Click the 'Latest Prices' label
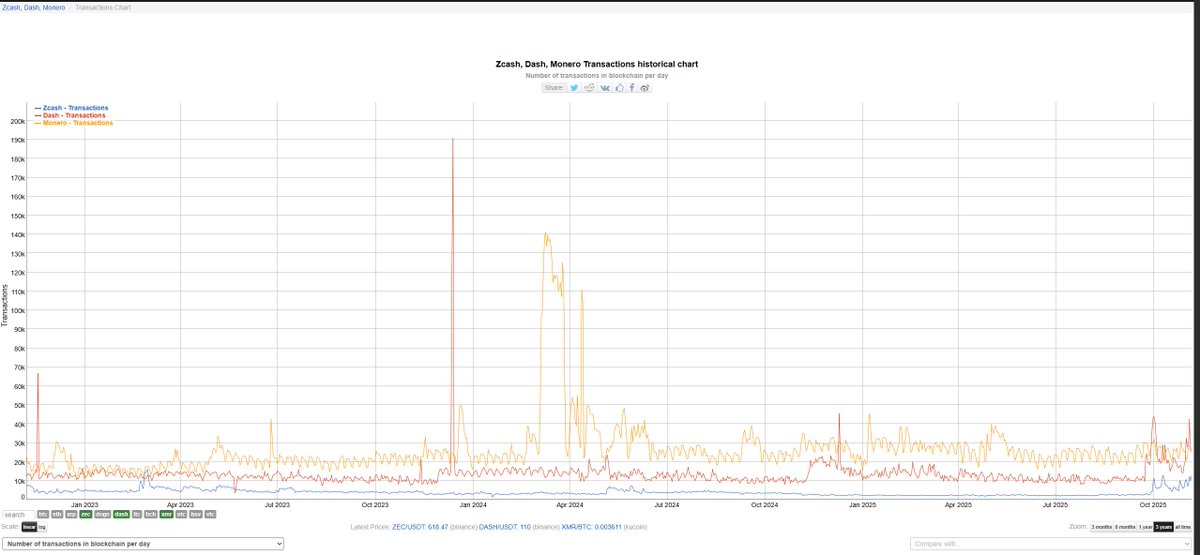Viewport: 1200px width, 555px height. (370, 527)
